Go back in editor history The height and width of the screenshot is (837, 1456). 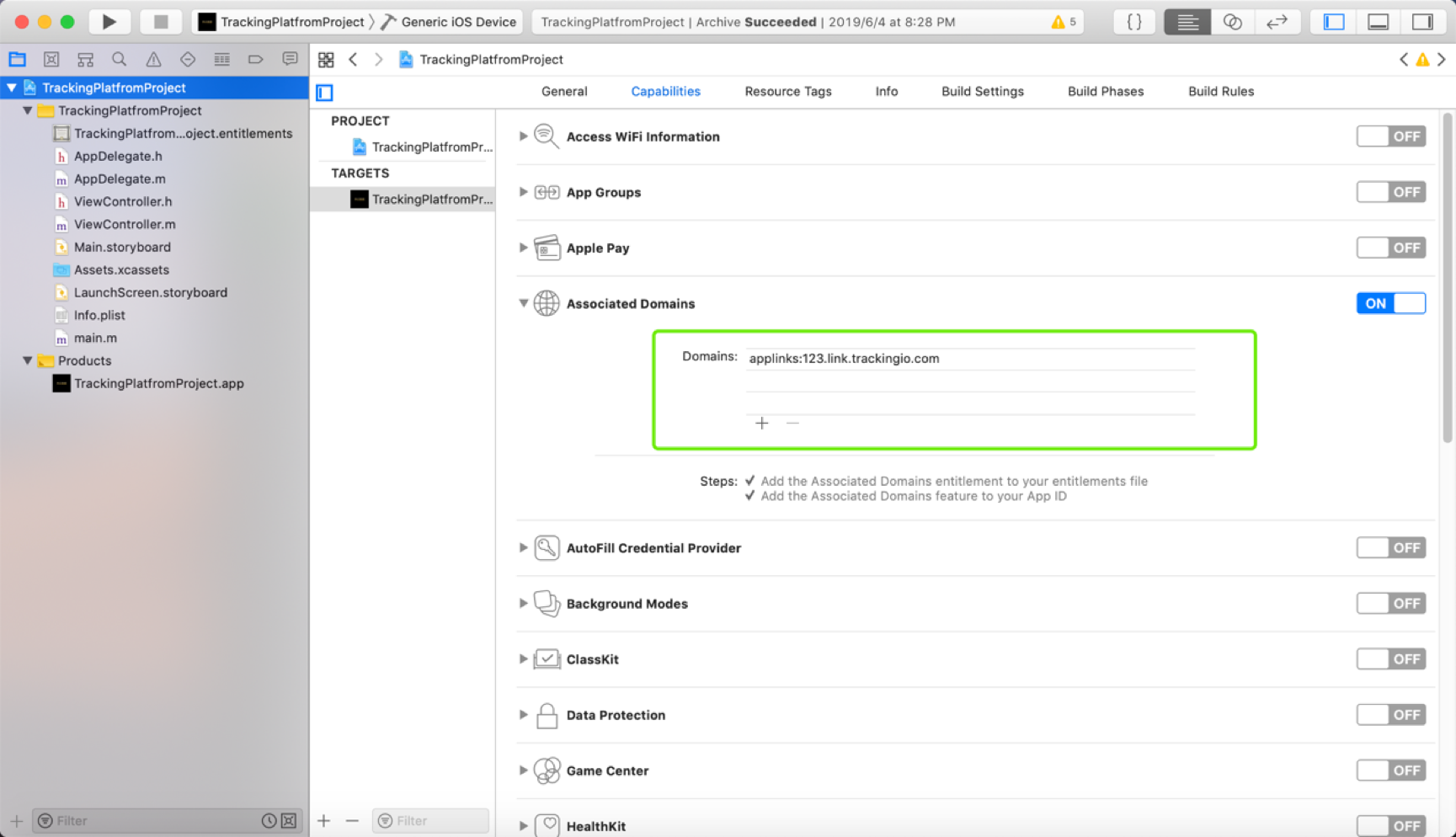pos(353,59)
